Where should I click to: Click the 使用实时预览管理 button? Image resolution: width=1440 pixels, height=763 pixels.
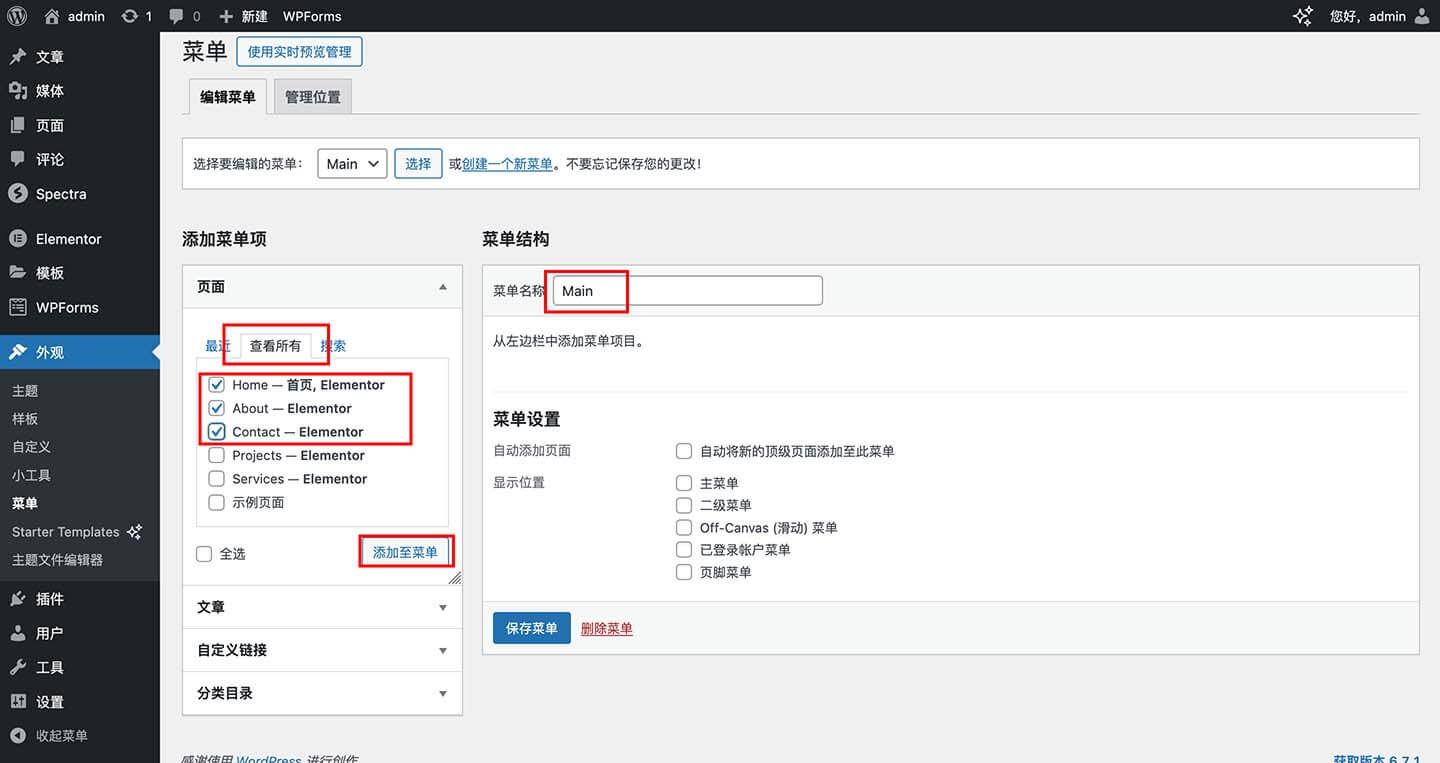point(299,51)
